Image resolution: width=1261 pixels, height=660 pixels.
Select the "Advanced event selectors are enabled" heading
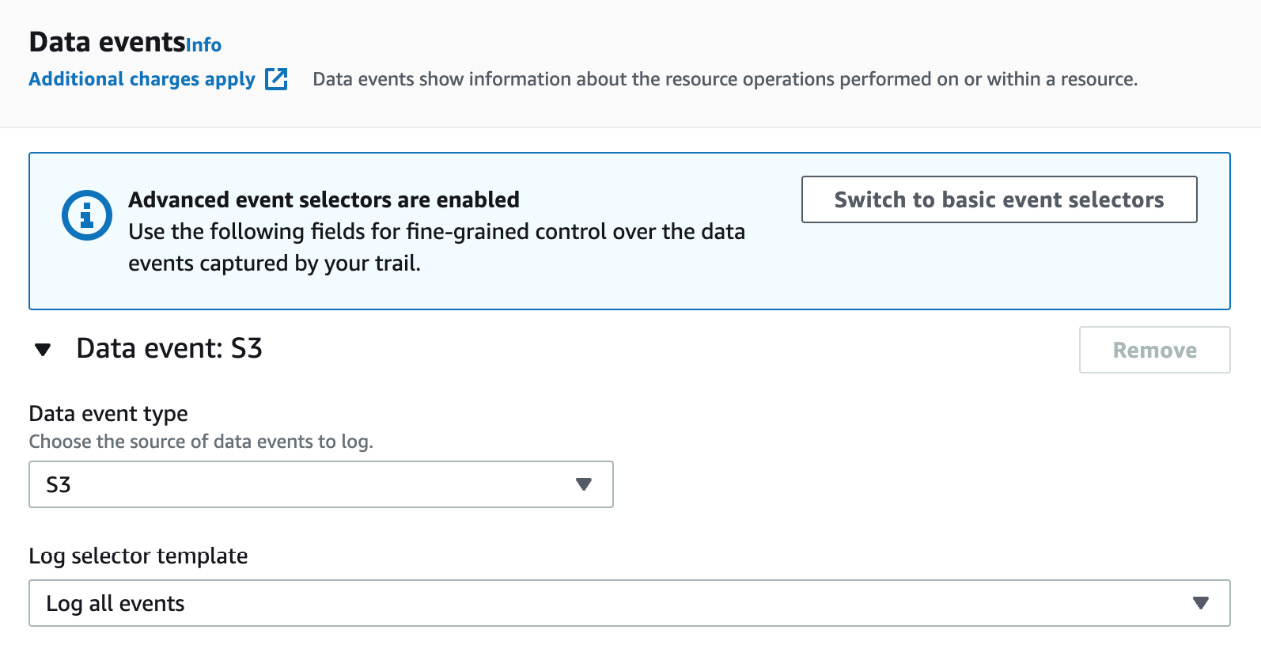coord(324,199)
